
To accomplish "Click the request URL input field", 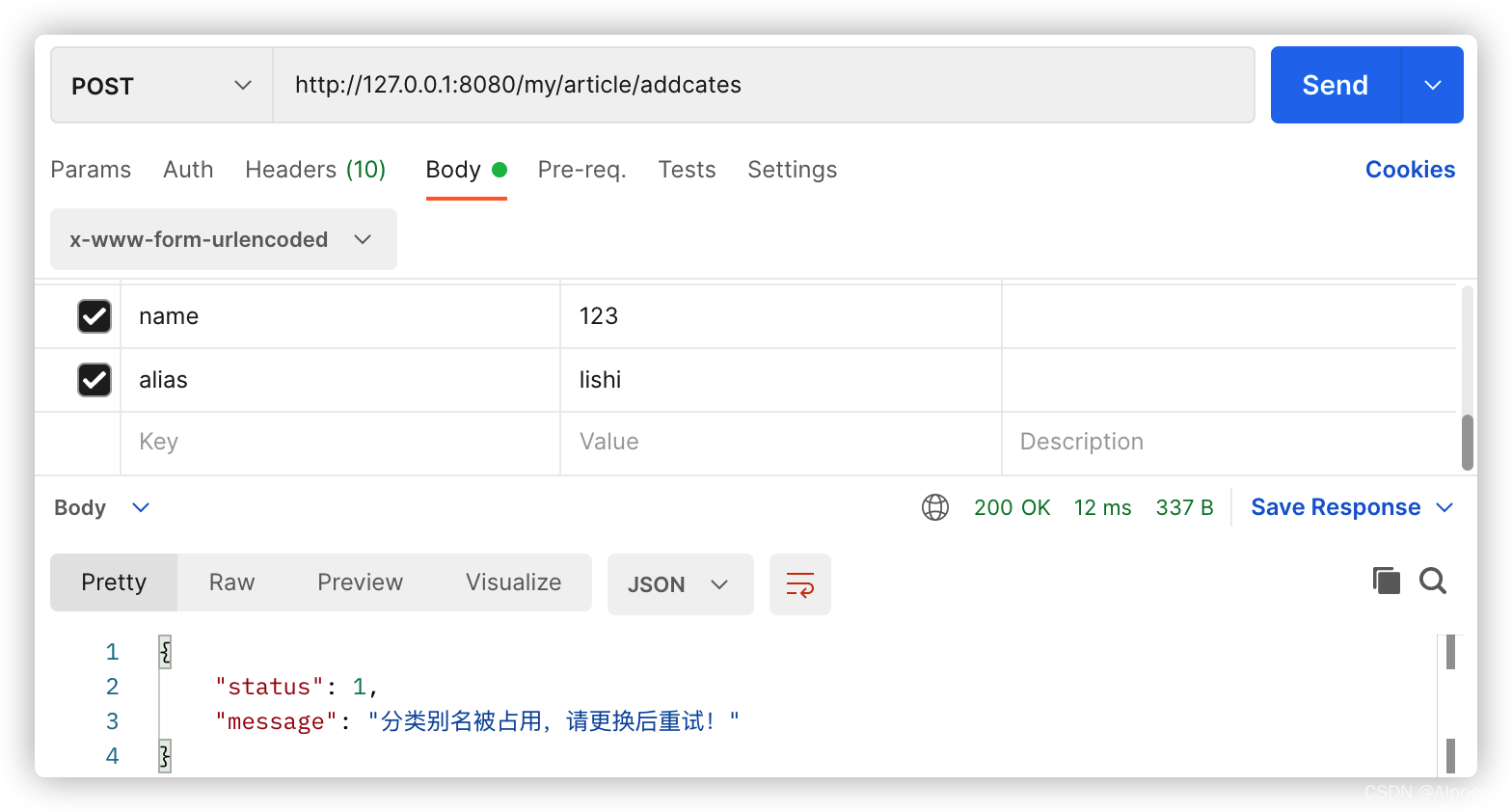I will click(x=764, y=85).
